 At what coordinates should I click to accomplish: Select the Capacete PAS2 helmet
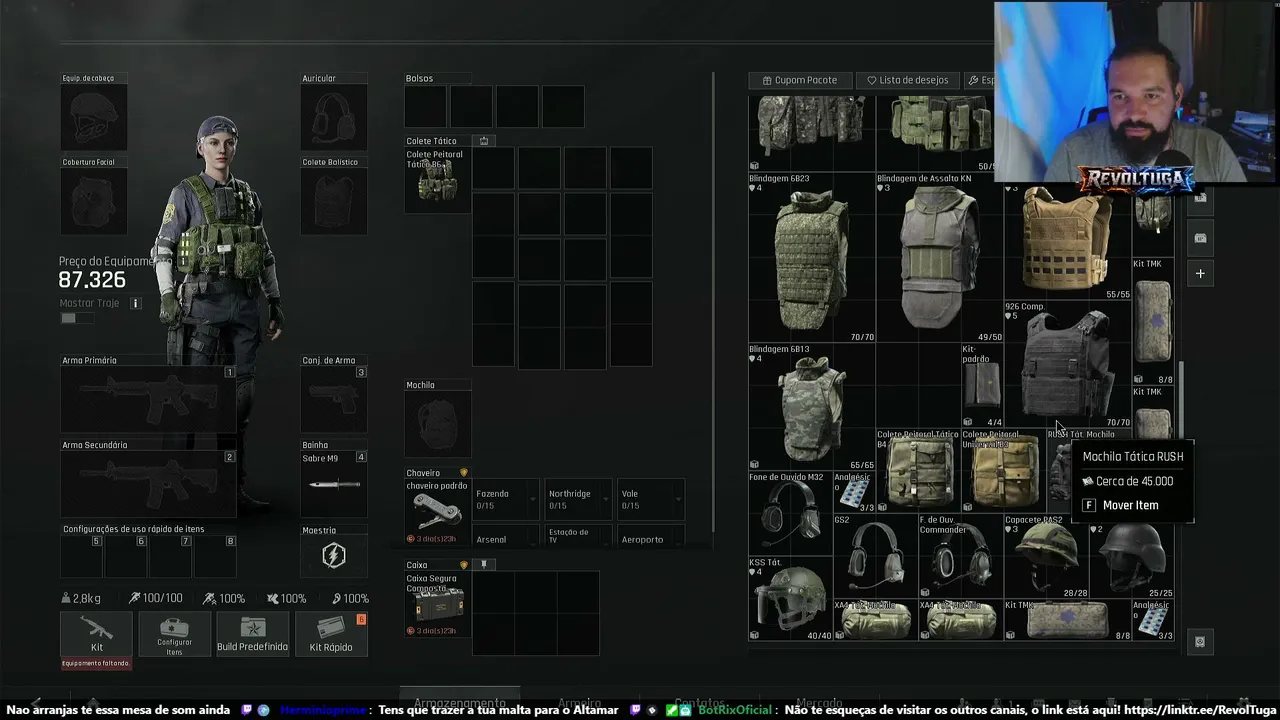(x=1045, y=555)
